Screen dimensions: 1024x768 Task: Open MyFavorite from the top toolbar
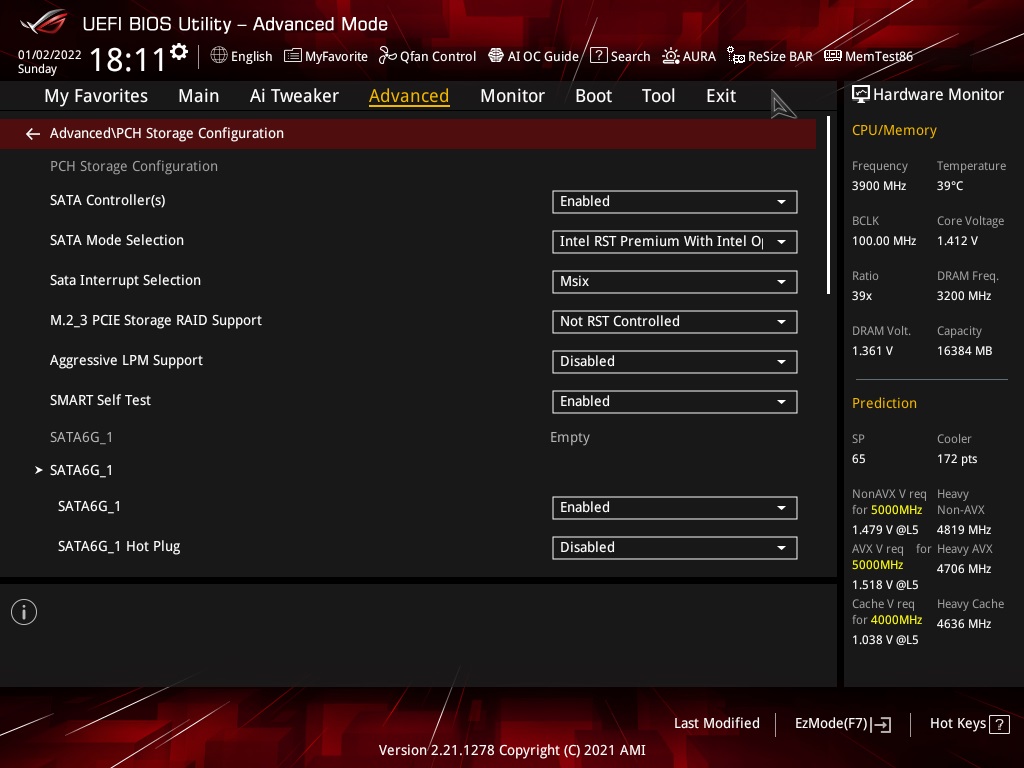(326, 57)
